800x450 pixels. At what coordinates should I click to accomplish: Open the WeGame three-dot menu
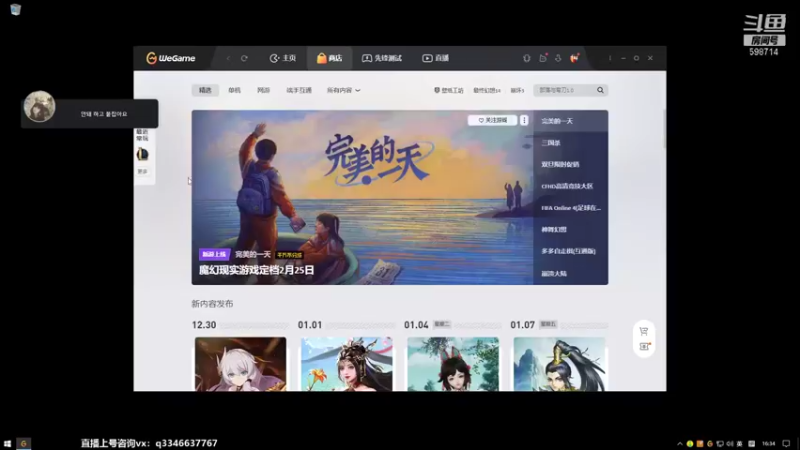tap(610, 58)
